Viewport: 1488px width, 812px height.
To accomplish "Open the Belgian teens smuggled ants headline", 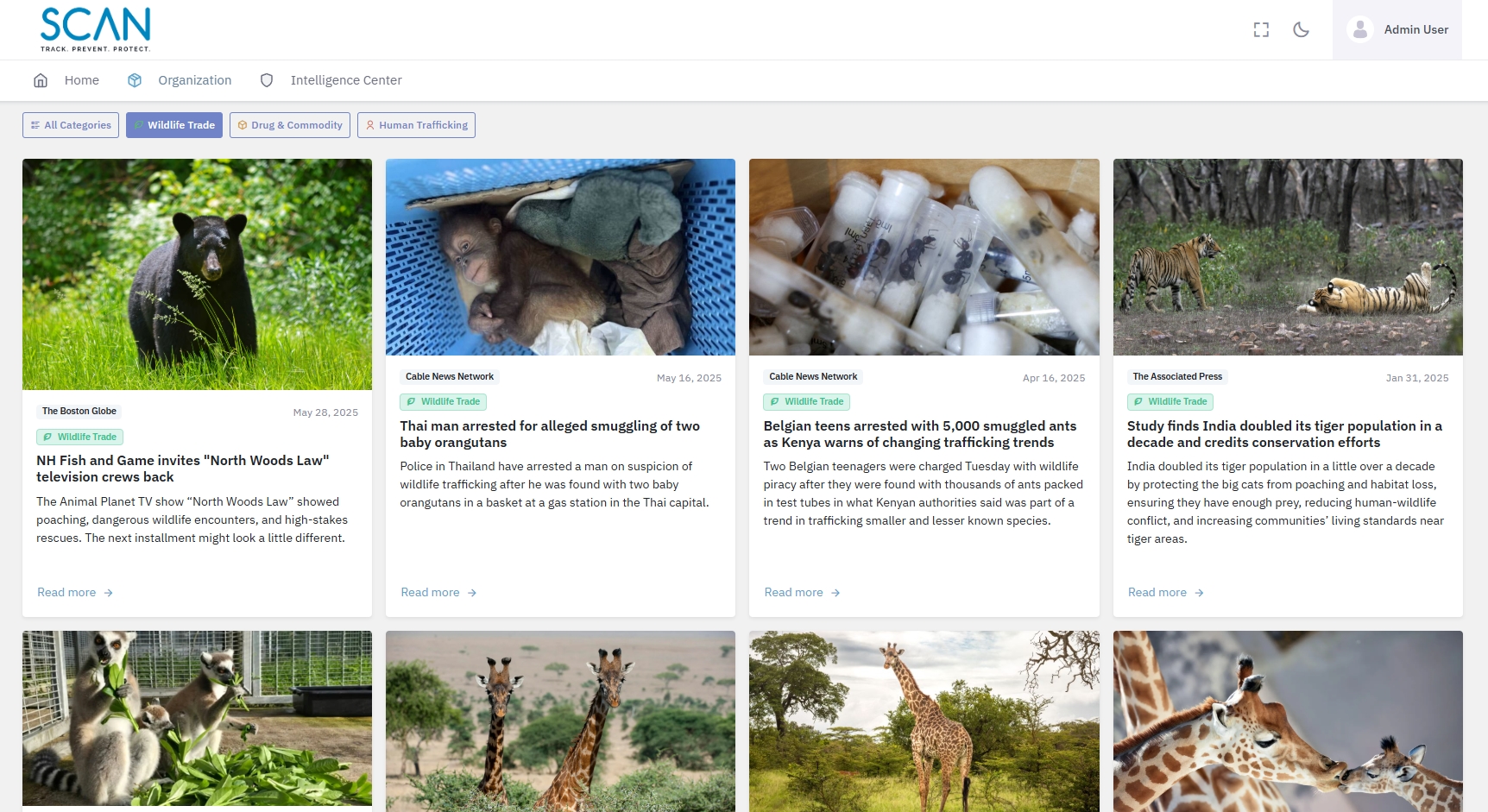I will (919, 434).
